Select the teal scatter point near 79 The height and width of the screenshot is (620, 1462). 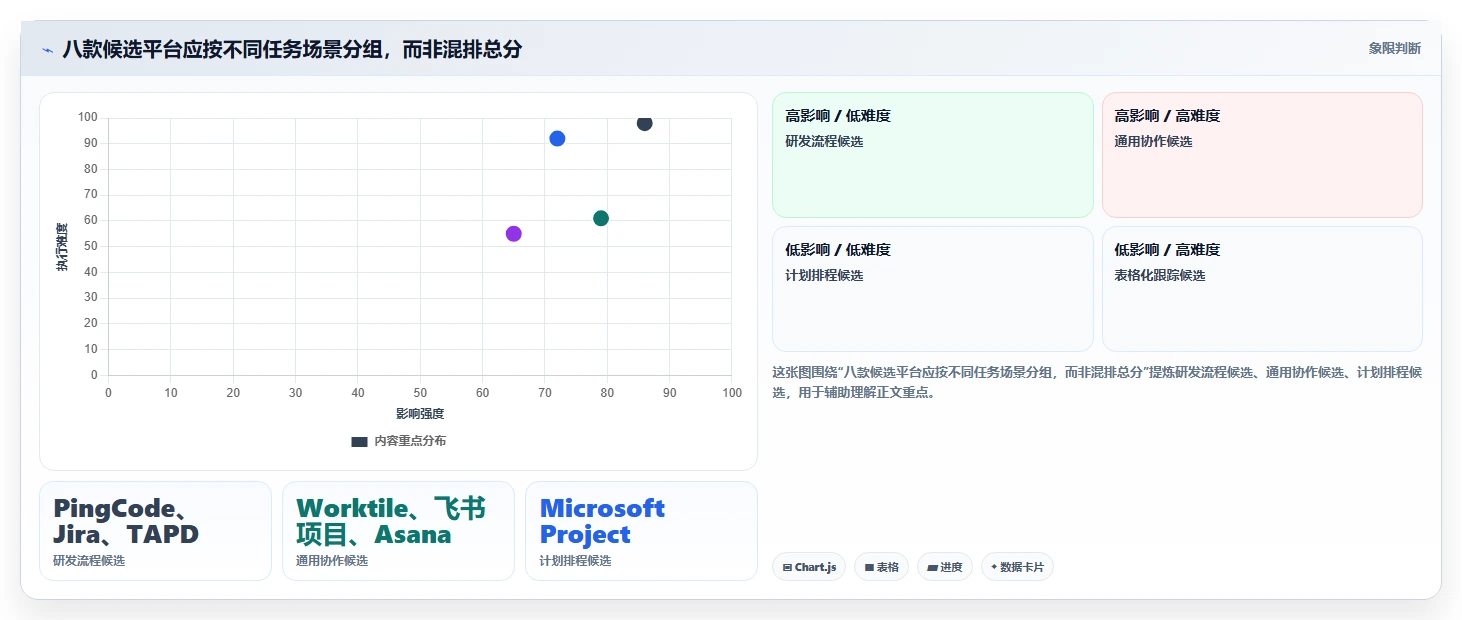tap(601, 218)
